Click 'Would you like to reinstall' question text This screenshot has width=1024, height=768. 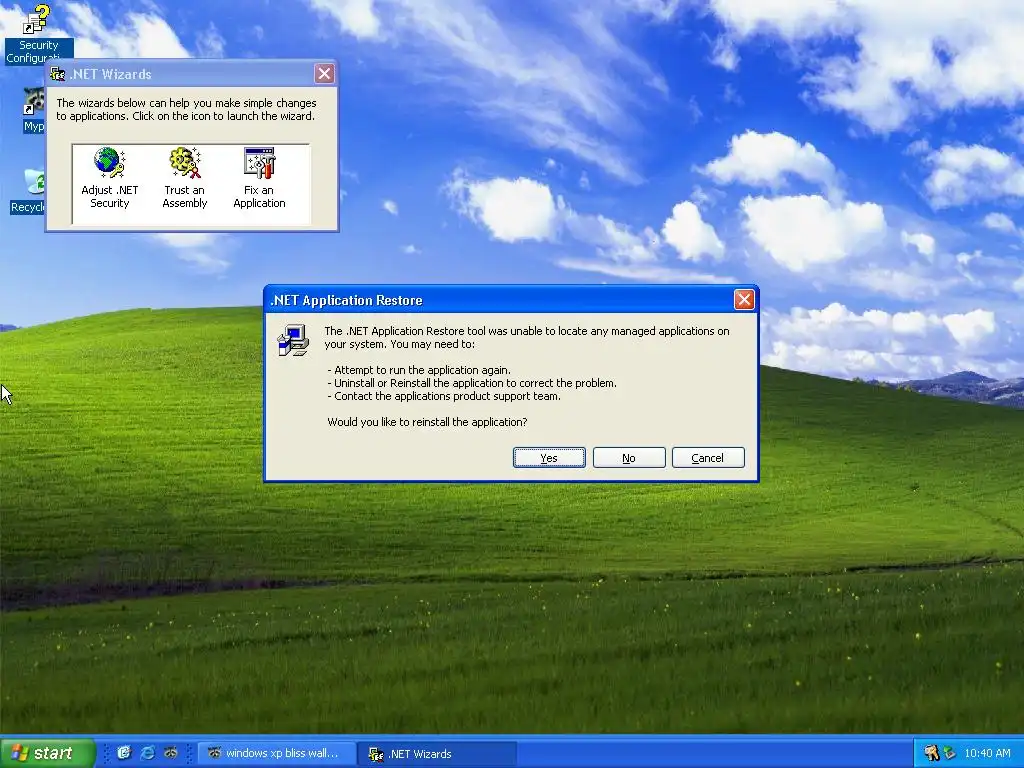click(x=427, y=422)
